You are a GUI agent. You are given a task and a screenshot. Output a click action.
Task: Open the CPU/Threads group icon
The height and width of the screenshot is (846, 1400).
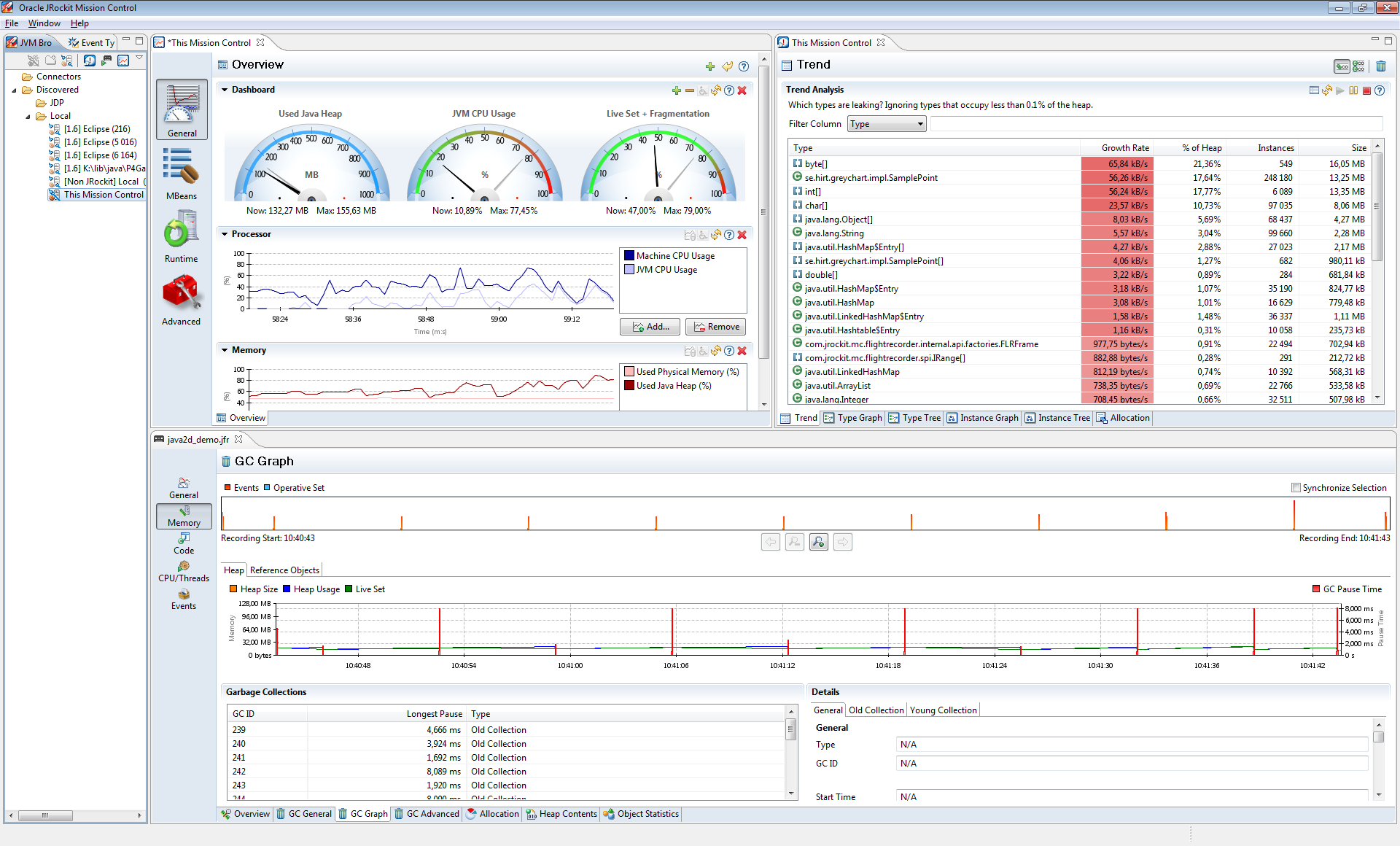184,566
